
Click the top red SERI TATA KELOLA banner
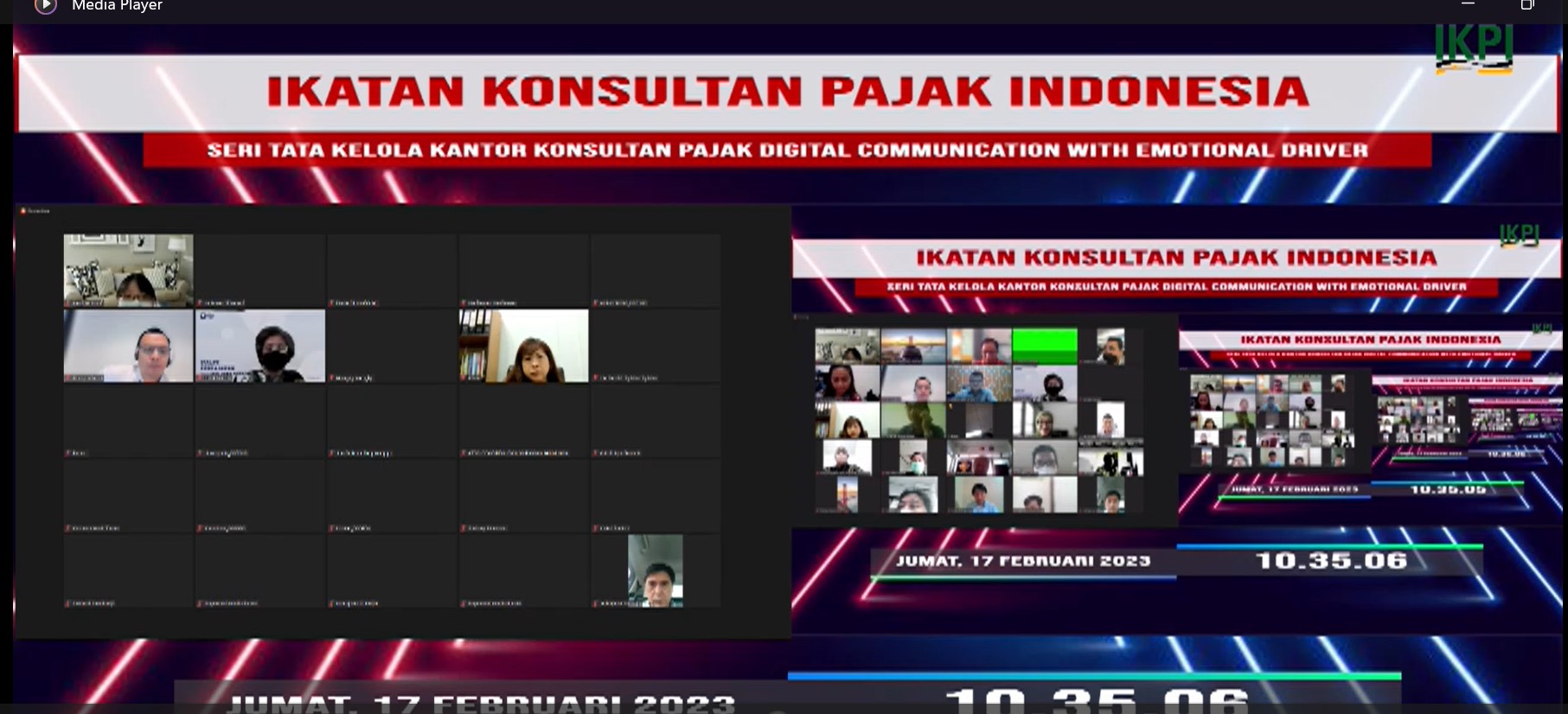[x=787, y=150]
